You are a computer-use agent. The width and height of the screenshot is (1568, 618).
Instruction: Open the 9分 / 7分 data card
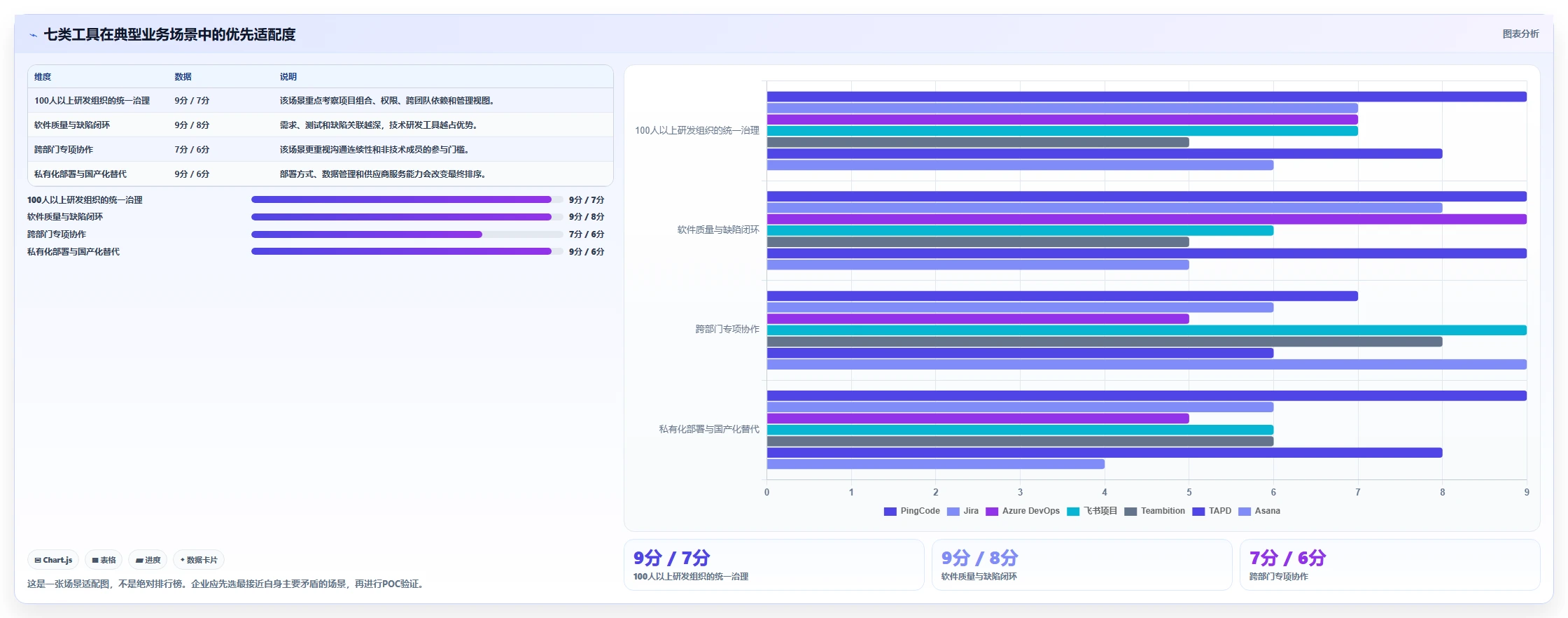coord(773,565)
